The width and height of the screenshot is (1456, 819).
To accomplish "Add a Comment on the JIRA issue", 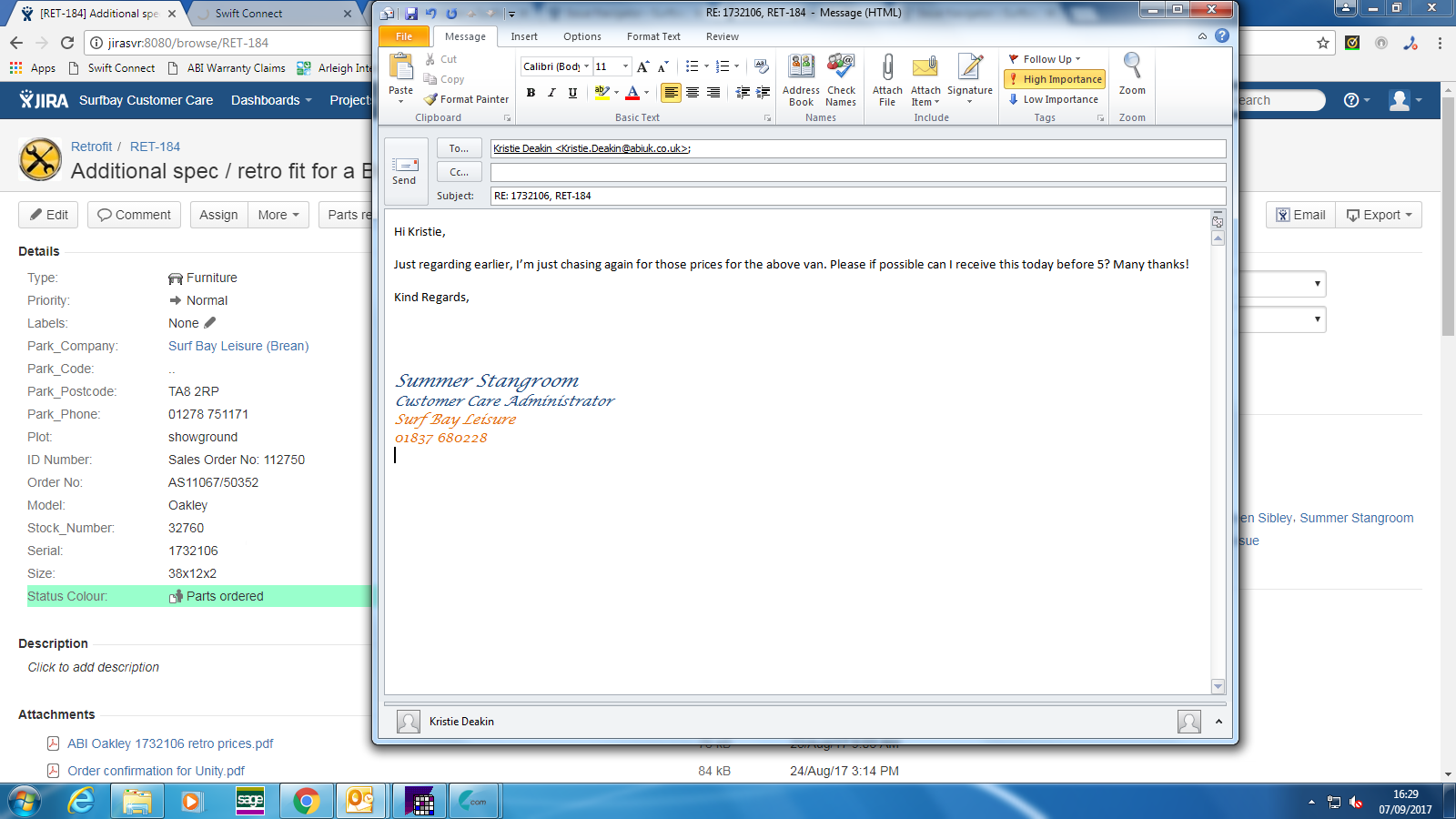I will (134, 215).
